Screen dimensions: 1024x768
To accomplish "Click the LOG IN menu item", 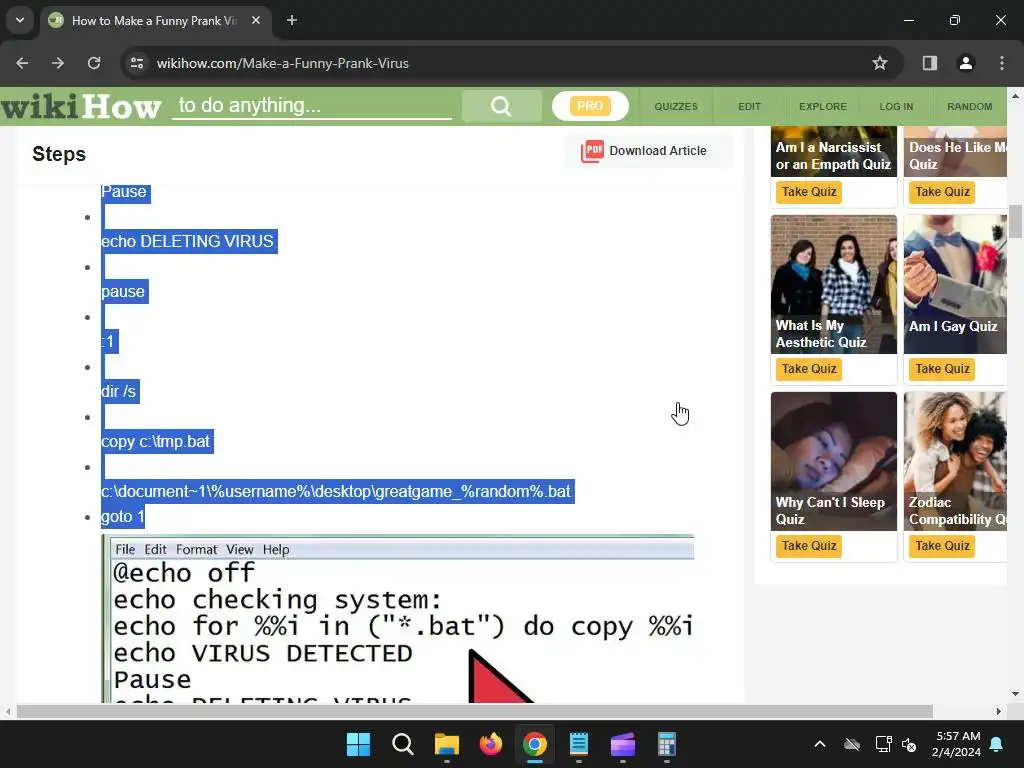I will (x=896, y=106).
